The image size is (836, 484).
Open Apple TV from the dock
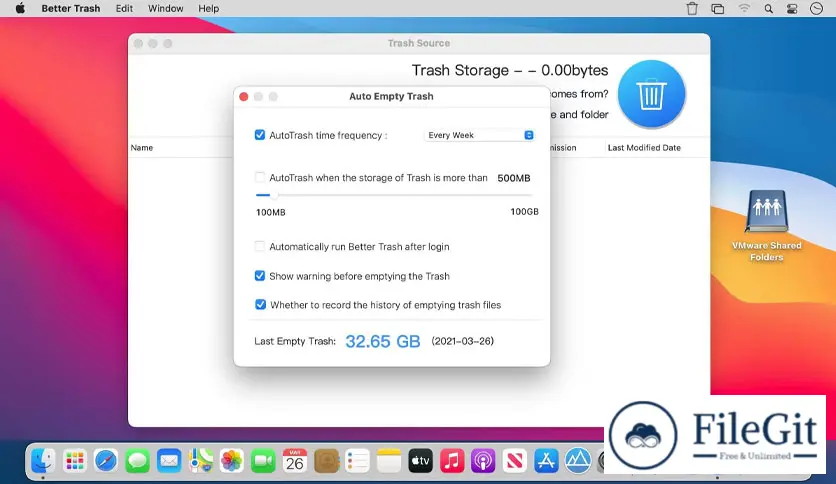421,461
